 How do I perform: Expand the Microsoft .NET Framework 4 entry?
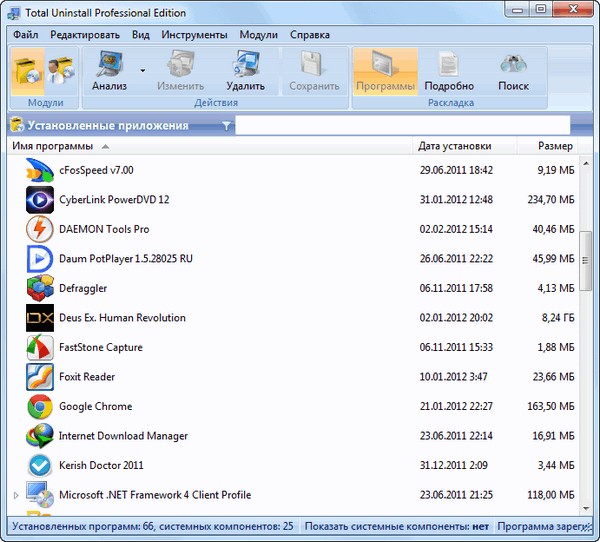coord(15,495)
